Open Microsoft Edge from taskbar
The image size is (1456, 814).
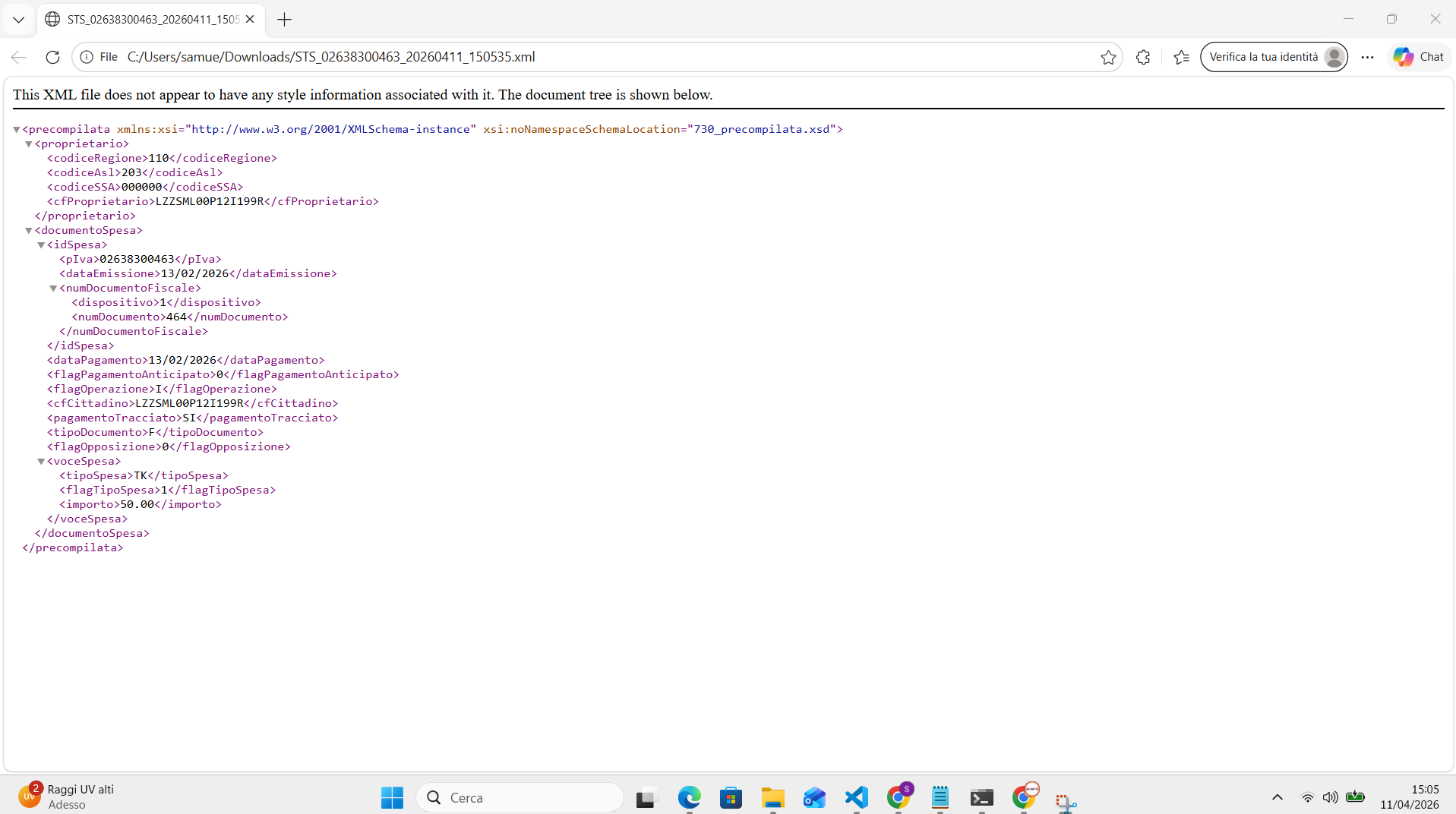tap(690, 797)
